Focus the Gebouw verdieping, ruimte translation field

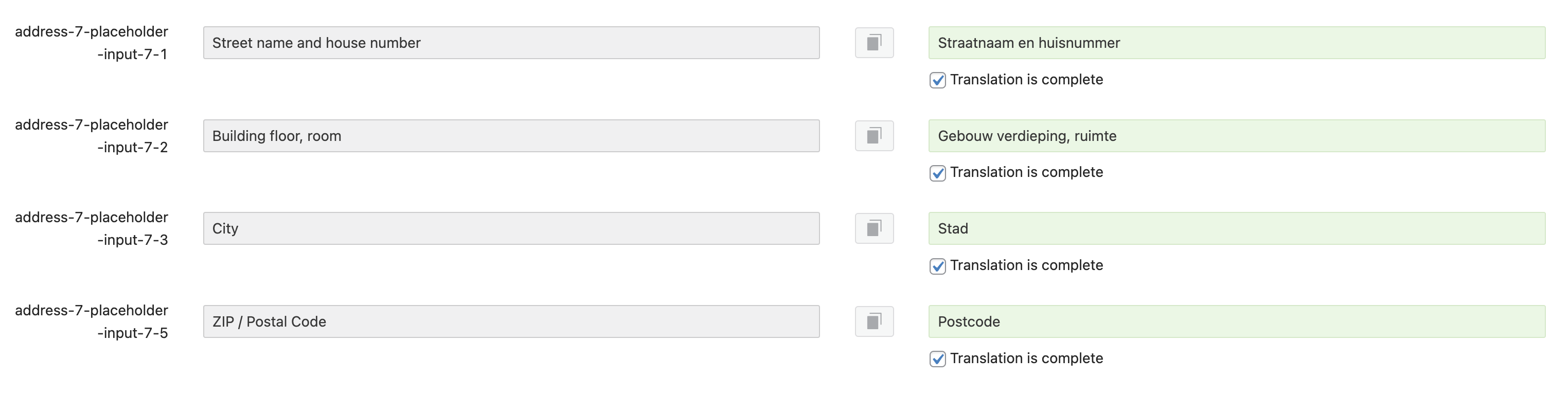[1237, 136]
